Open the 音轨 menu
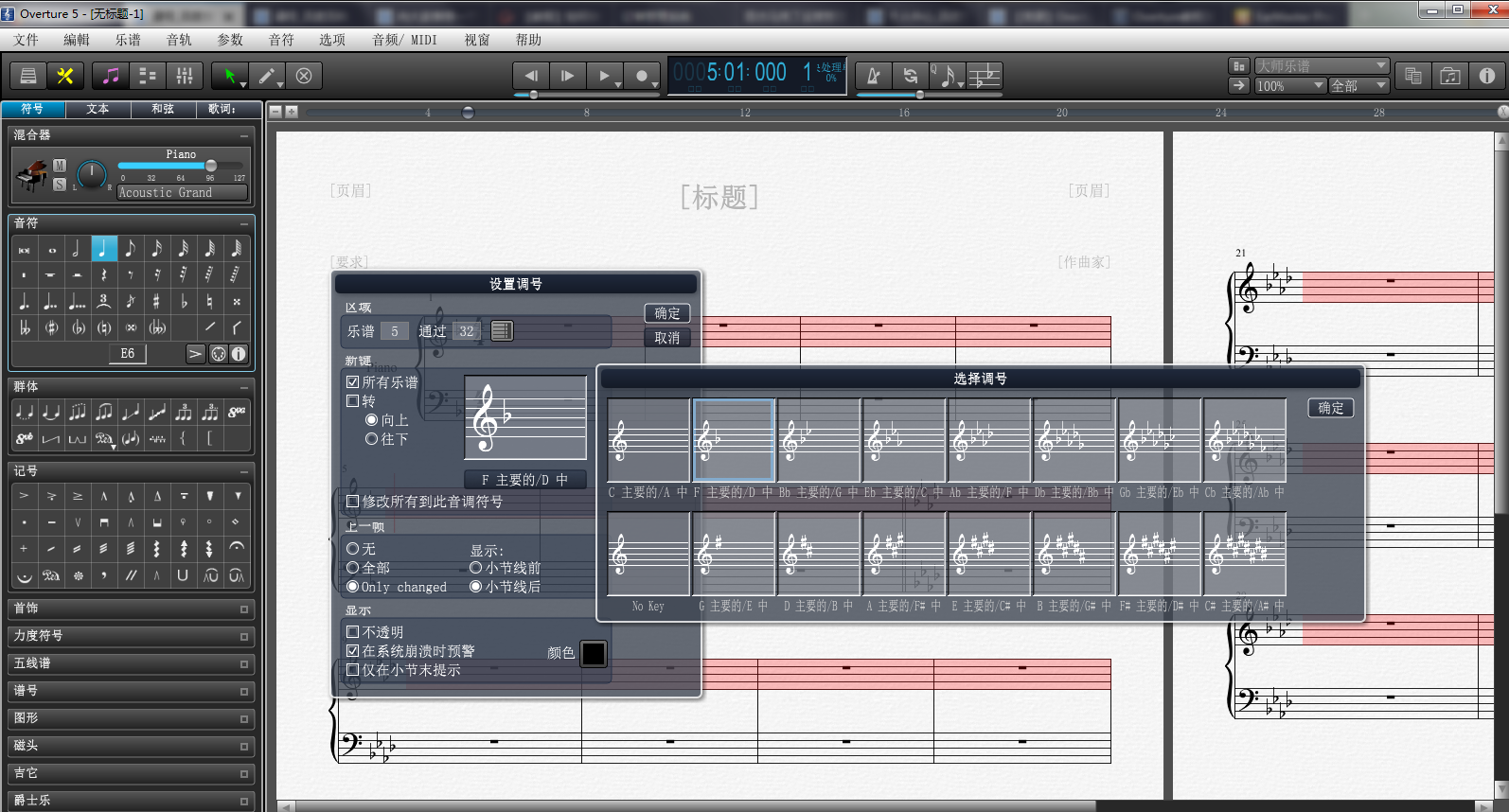 pos(179,40)
